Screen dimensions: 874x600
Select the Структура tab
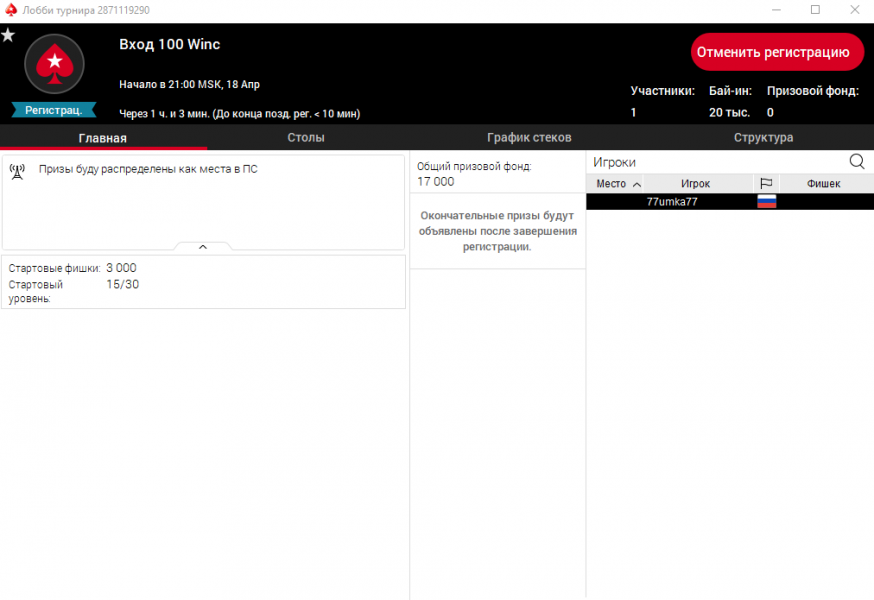point(763,138)
